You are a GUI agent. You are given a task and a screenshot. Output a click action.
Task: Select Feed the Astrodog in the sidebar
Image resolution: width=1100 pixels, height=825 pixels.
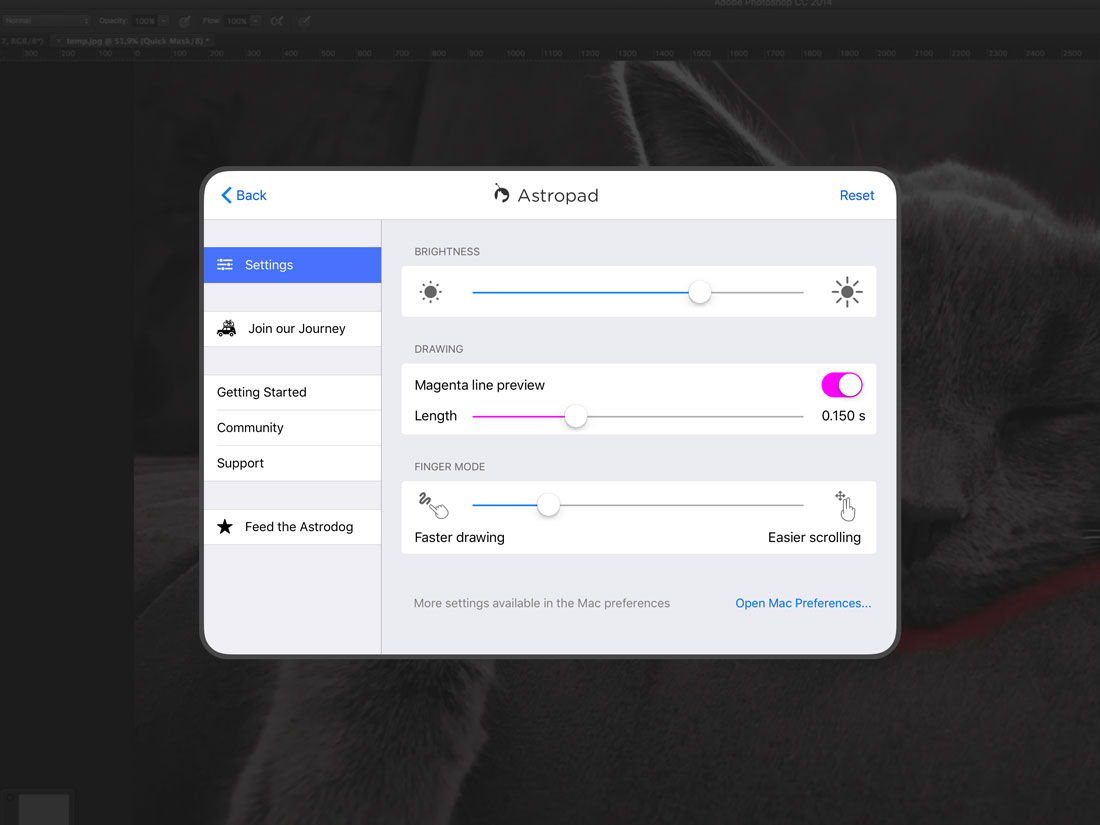pos(293,527)
